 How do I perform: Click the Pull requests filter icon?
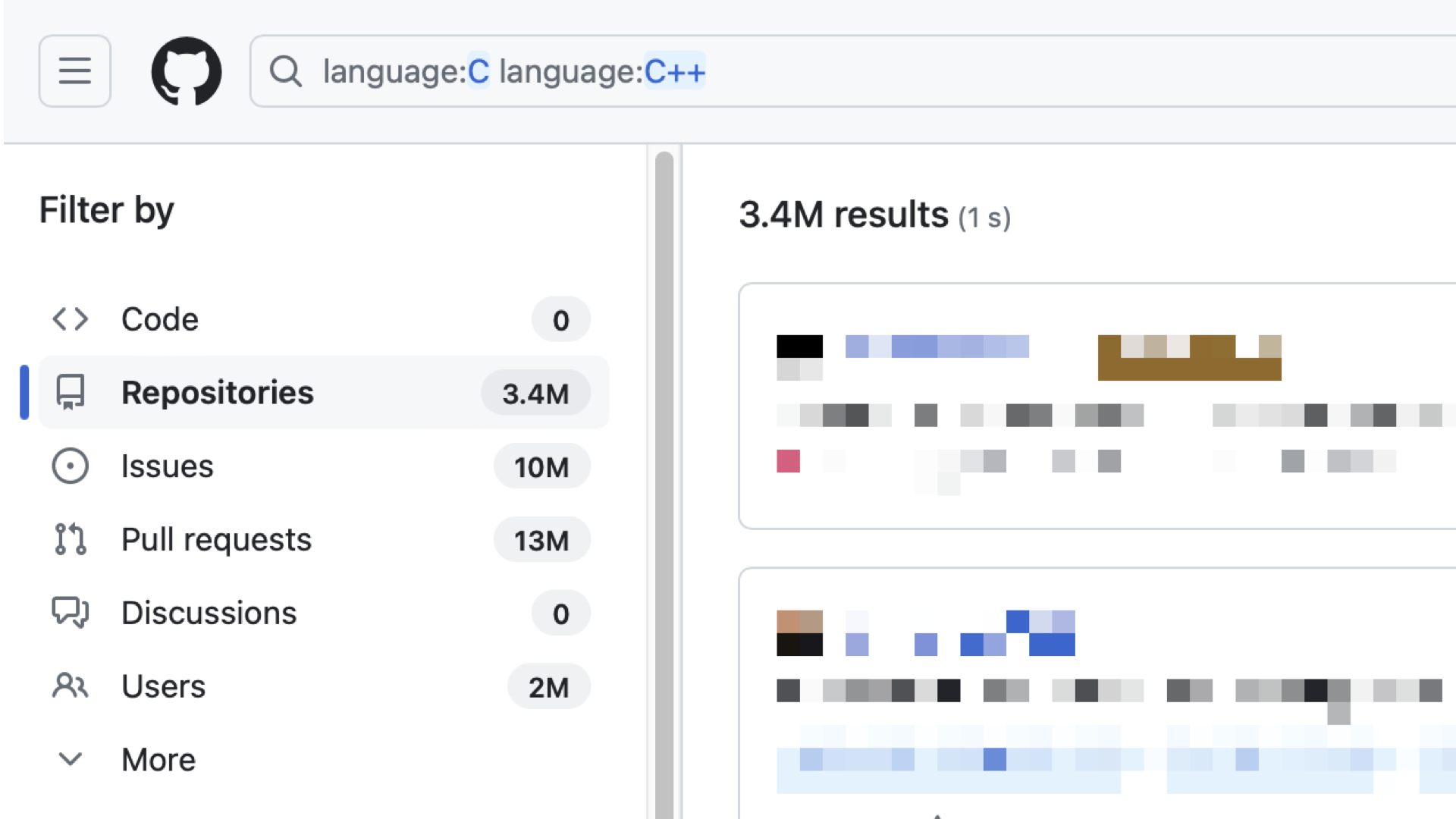tap(70, 539)
